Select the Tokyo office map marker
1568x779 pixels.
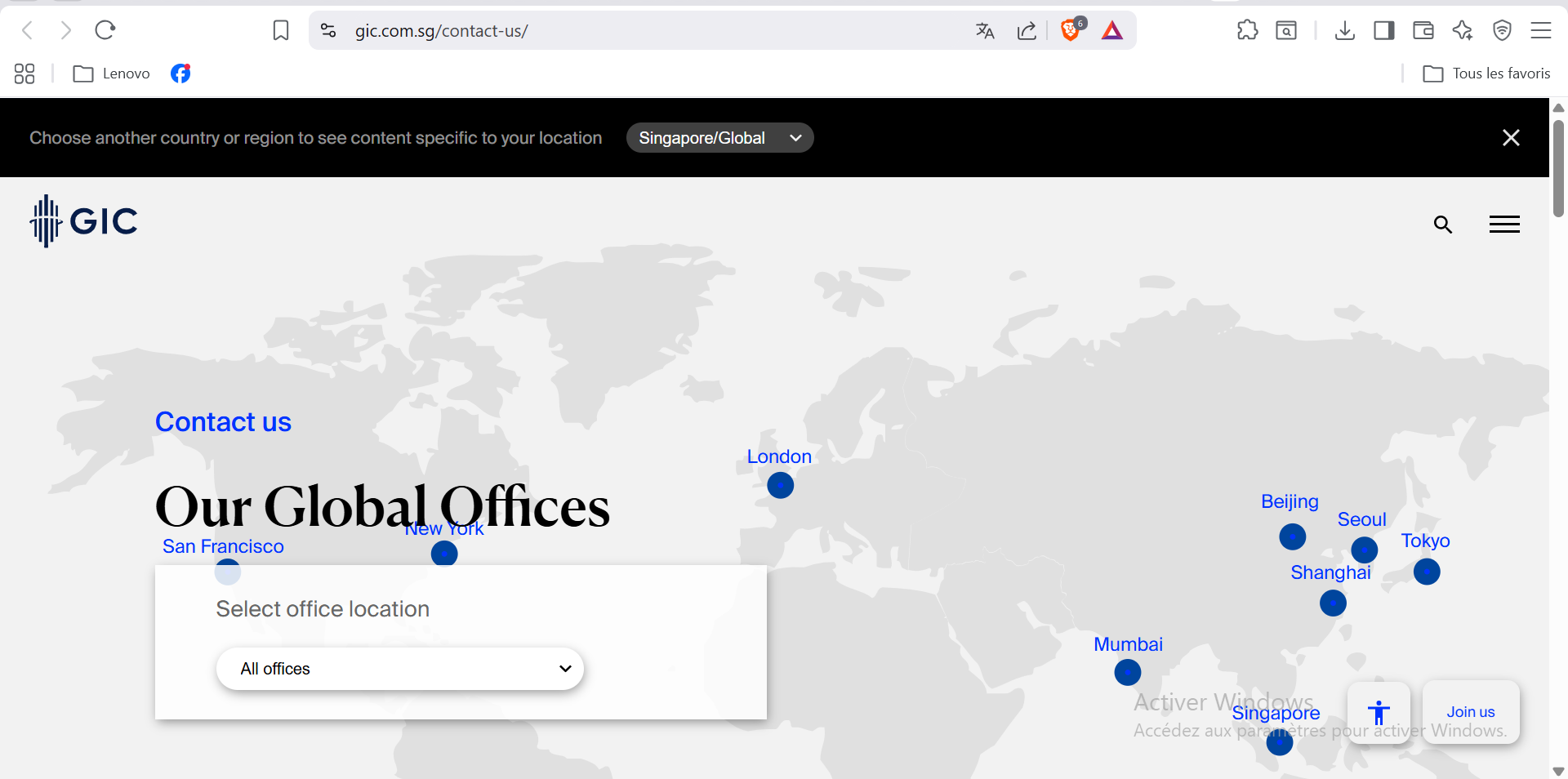click(x=1427, y=572)
